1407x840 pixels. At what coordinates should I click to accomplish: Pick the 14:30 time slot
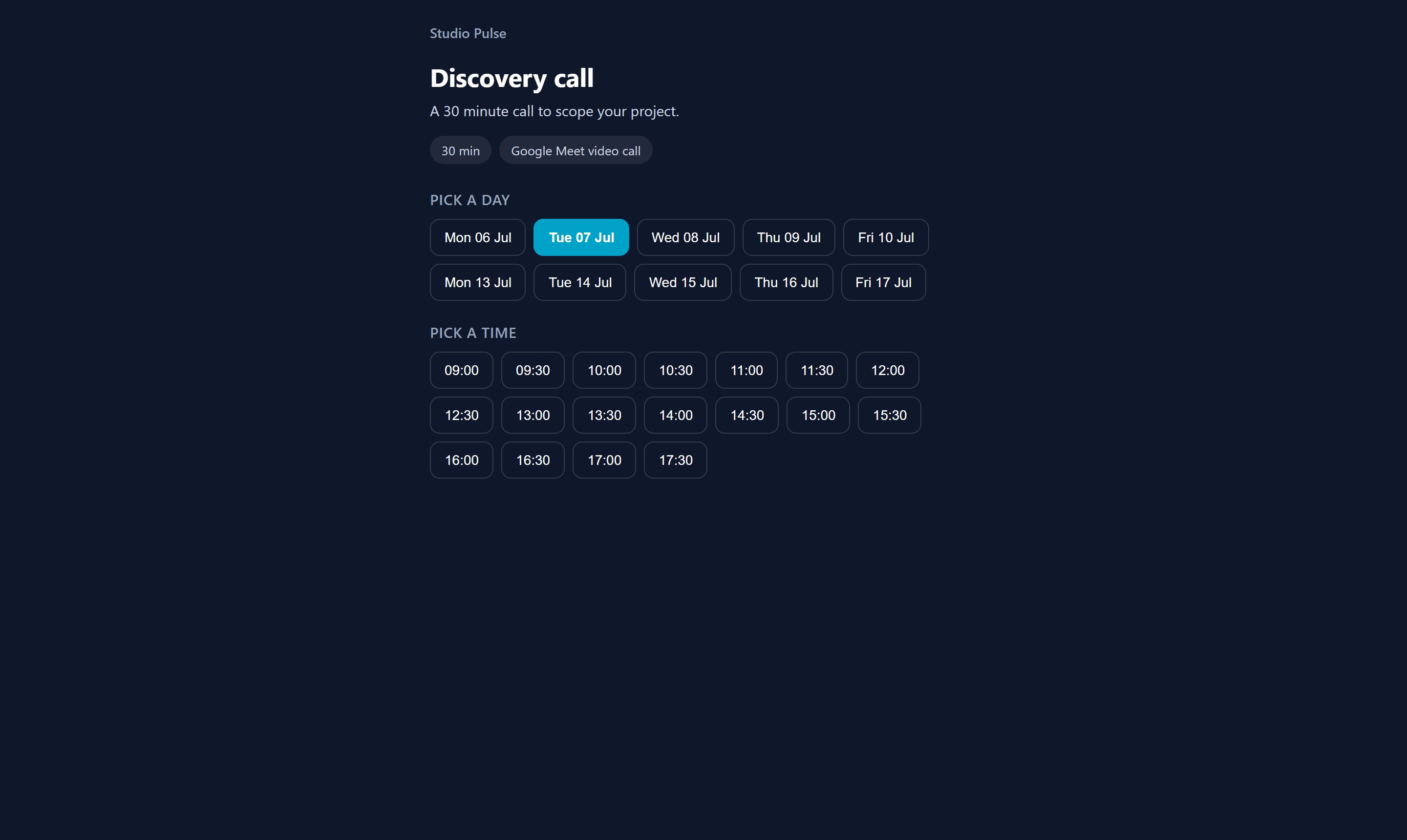pos(747,416)
